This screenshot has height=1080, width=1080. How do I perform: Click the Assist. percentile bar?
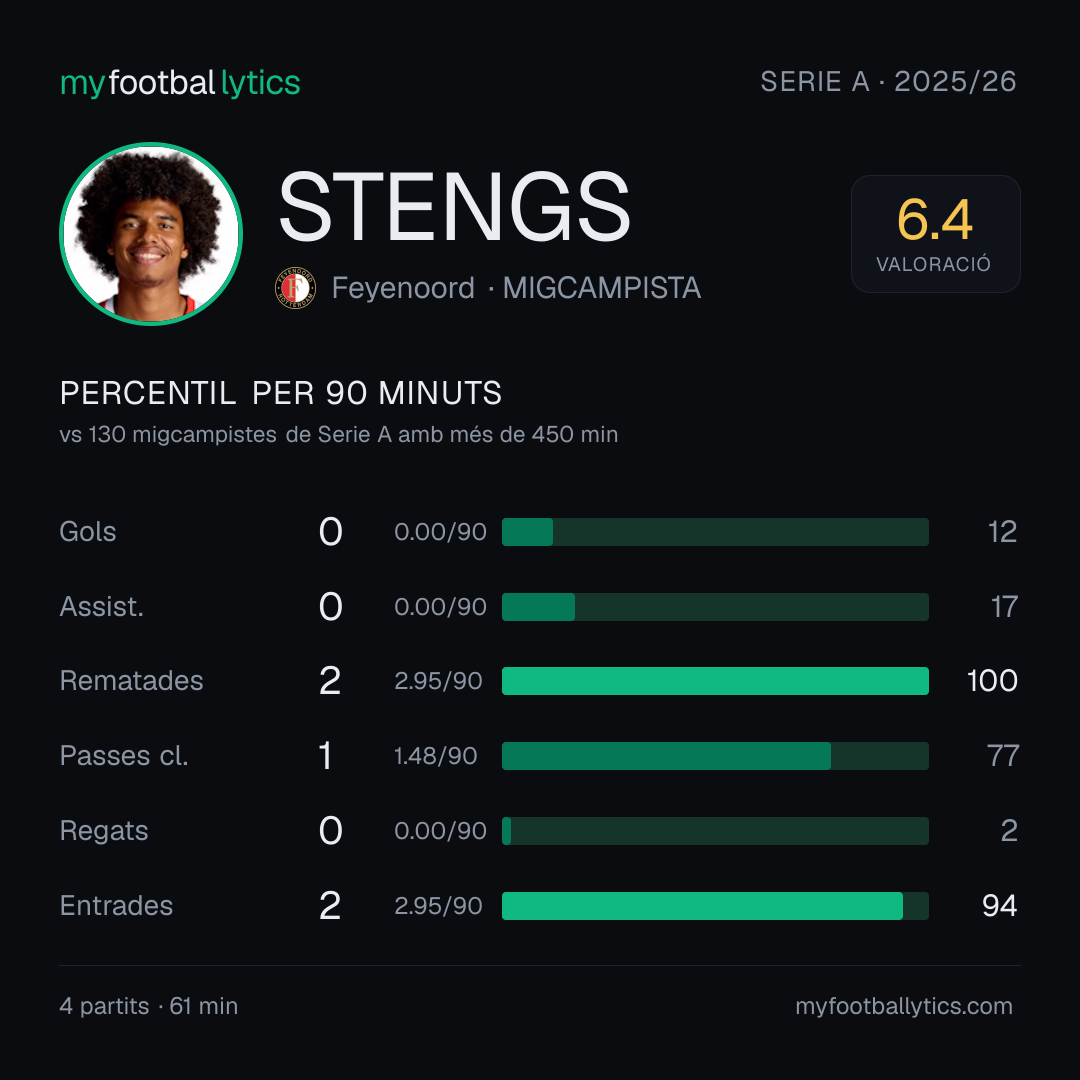(715, 607)
